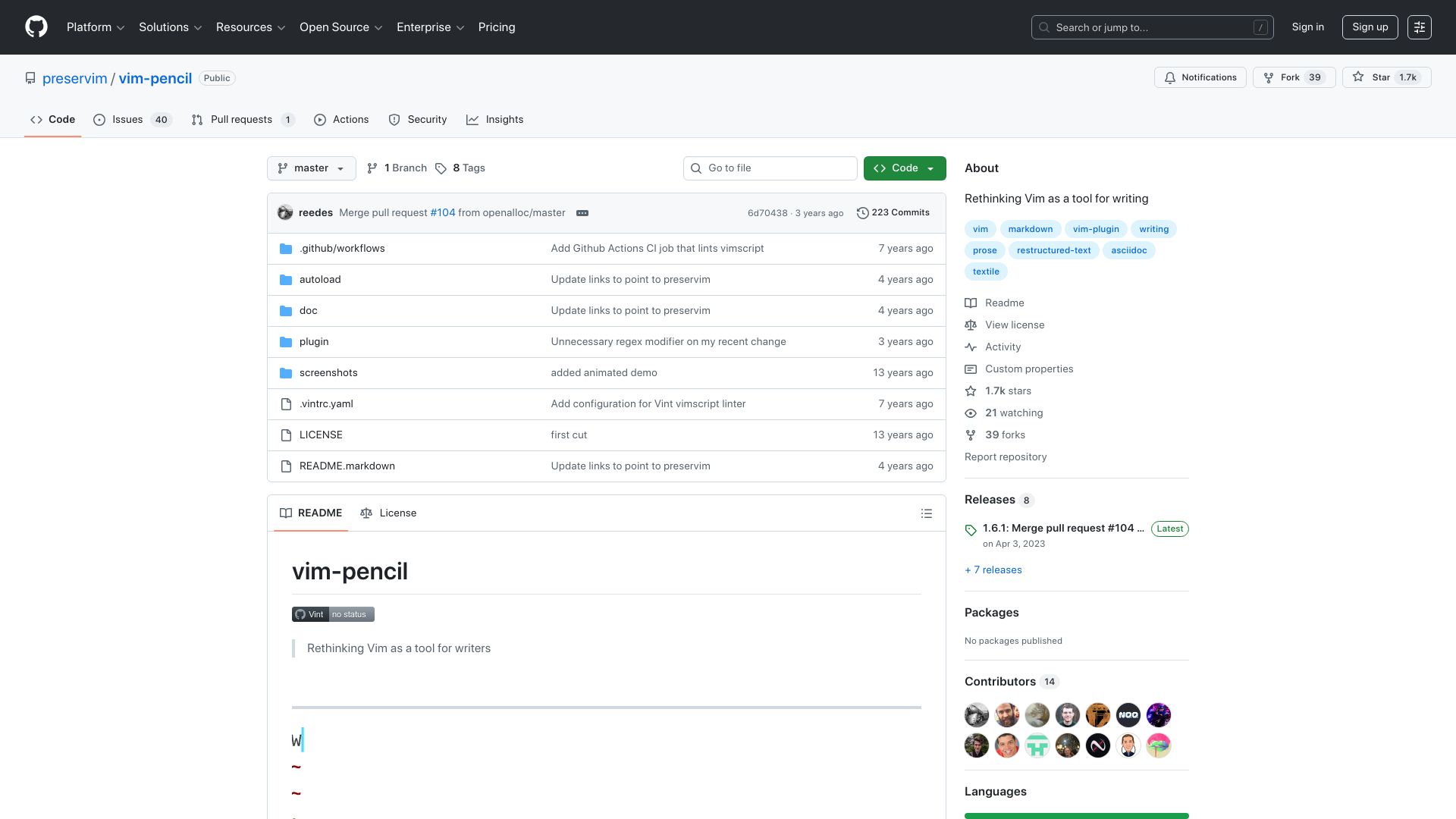1456x819 pixels.
Task: Open the README outline list icon
Action: (x=926, y=513)
